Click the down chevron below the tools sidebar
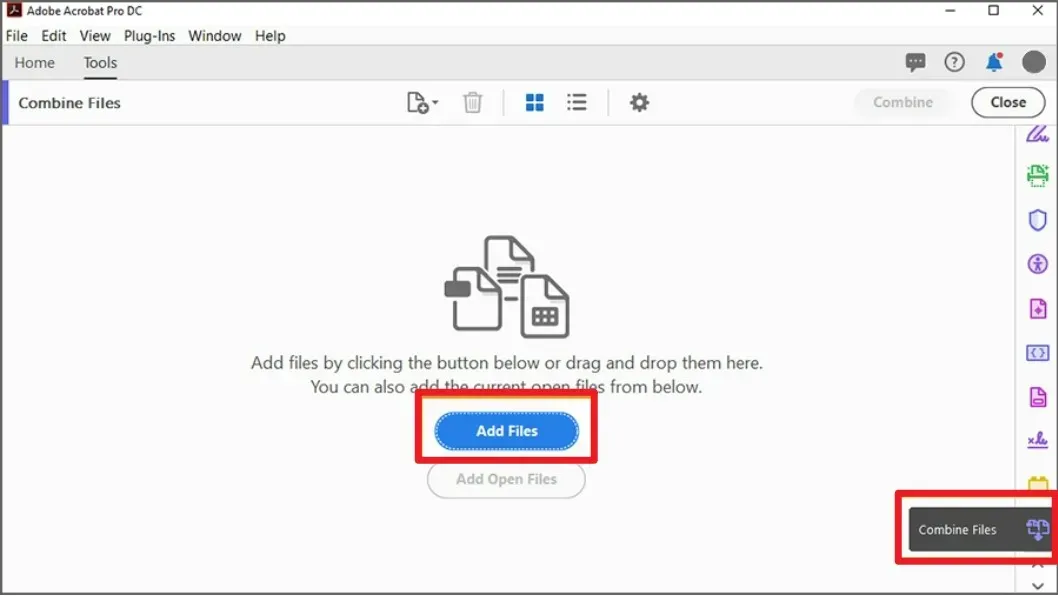1058x596 pixels. pos(1036,586)
